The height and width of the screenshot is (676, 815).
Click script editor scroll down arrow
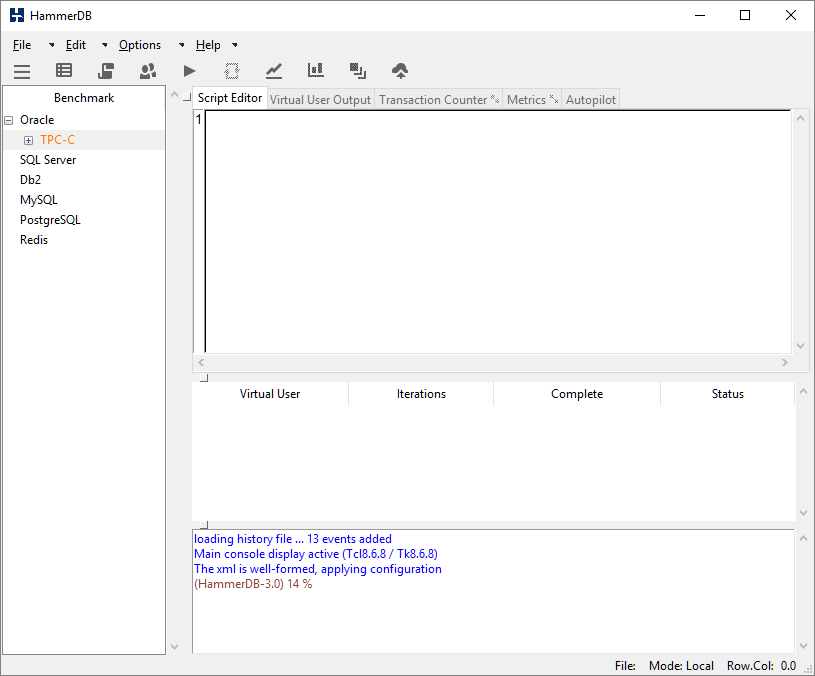pyautogui.click(x=800, y=346)
